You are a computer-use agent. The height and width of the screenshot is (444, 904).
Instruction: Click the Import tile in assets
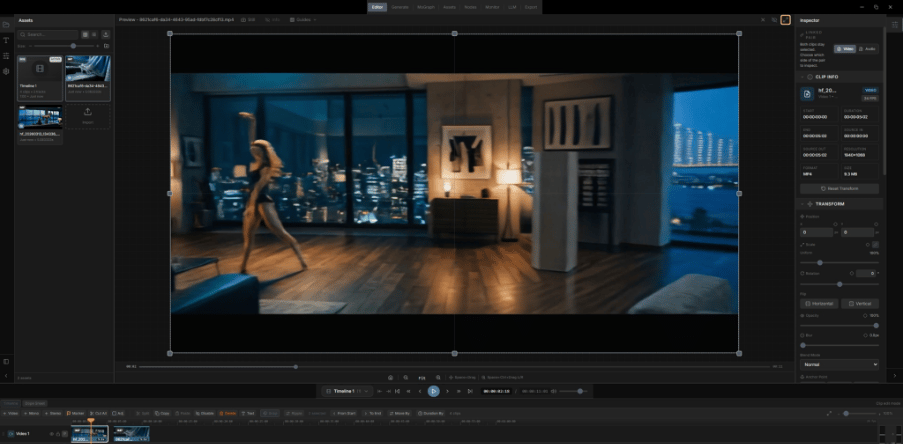click(88, 118)
